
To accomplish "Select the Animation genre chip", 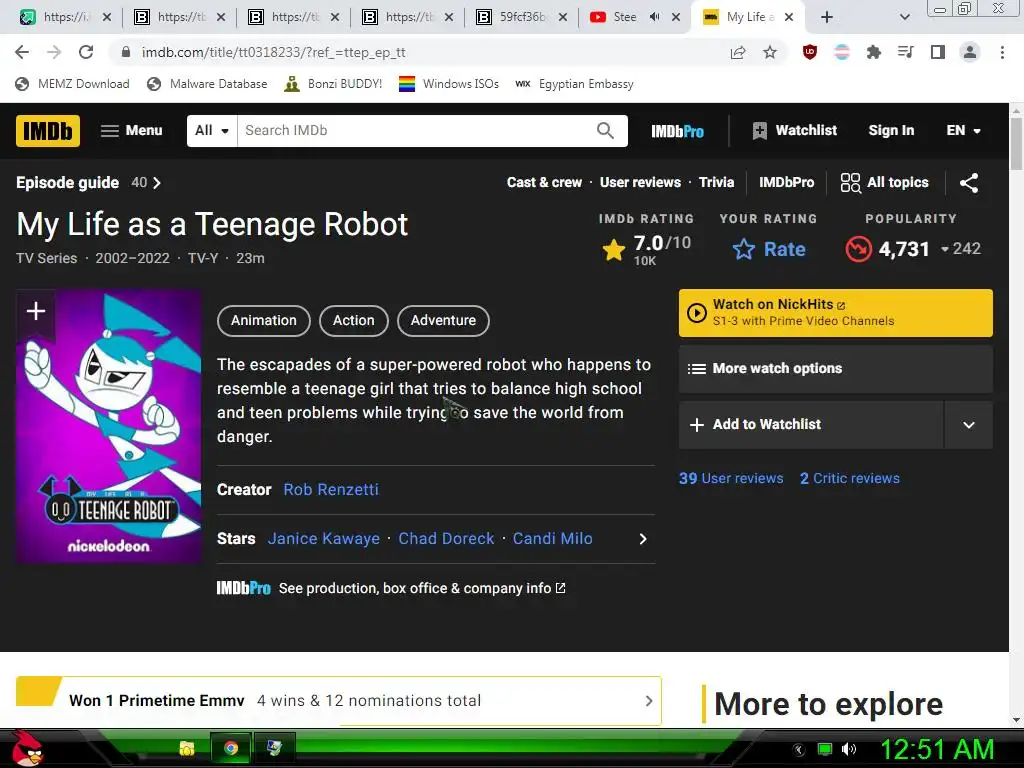I will 264,321.
